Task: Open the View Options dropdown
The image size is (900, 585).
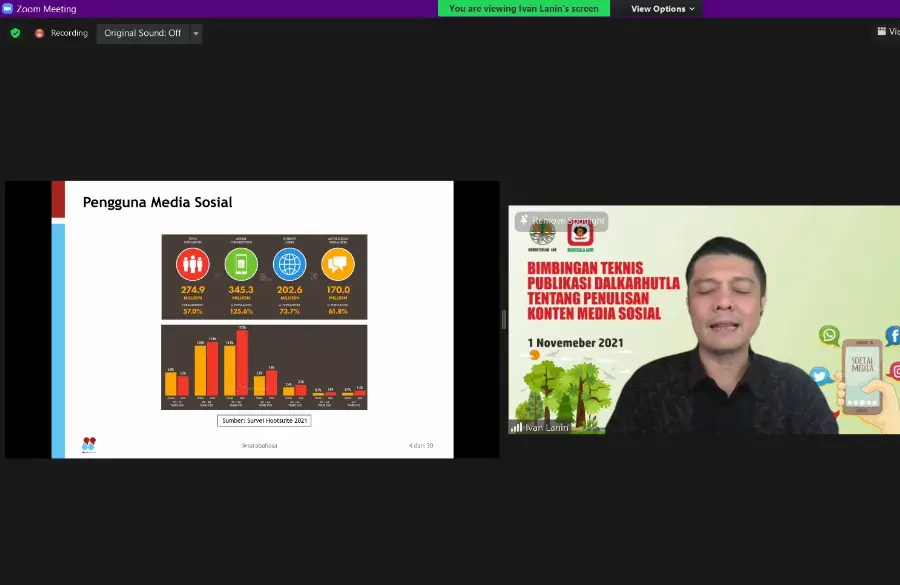Action: tap(662, 9)
